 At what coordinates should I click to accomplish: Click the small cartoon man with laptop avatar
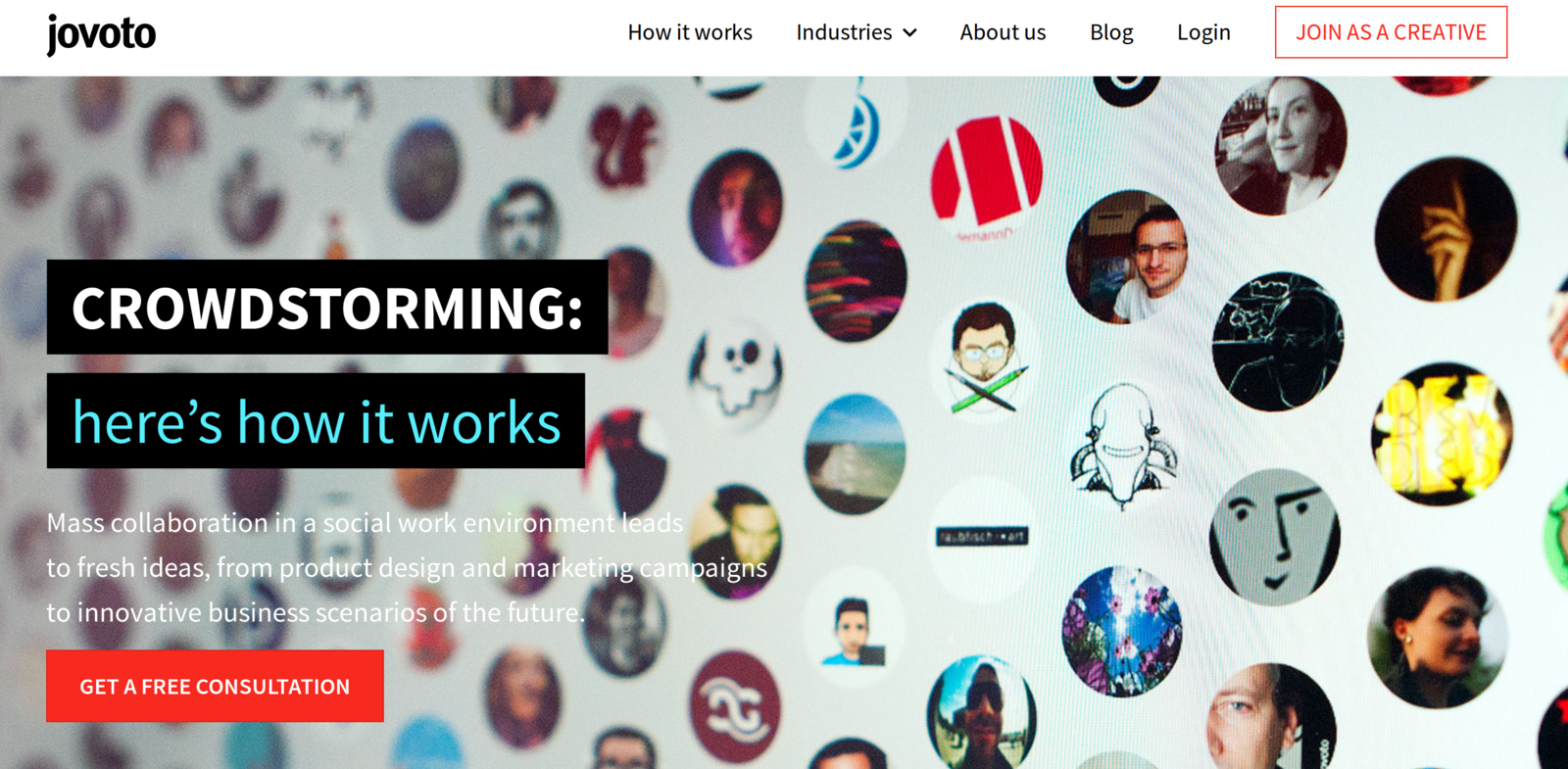853,632
